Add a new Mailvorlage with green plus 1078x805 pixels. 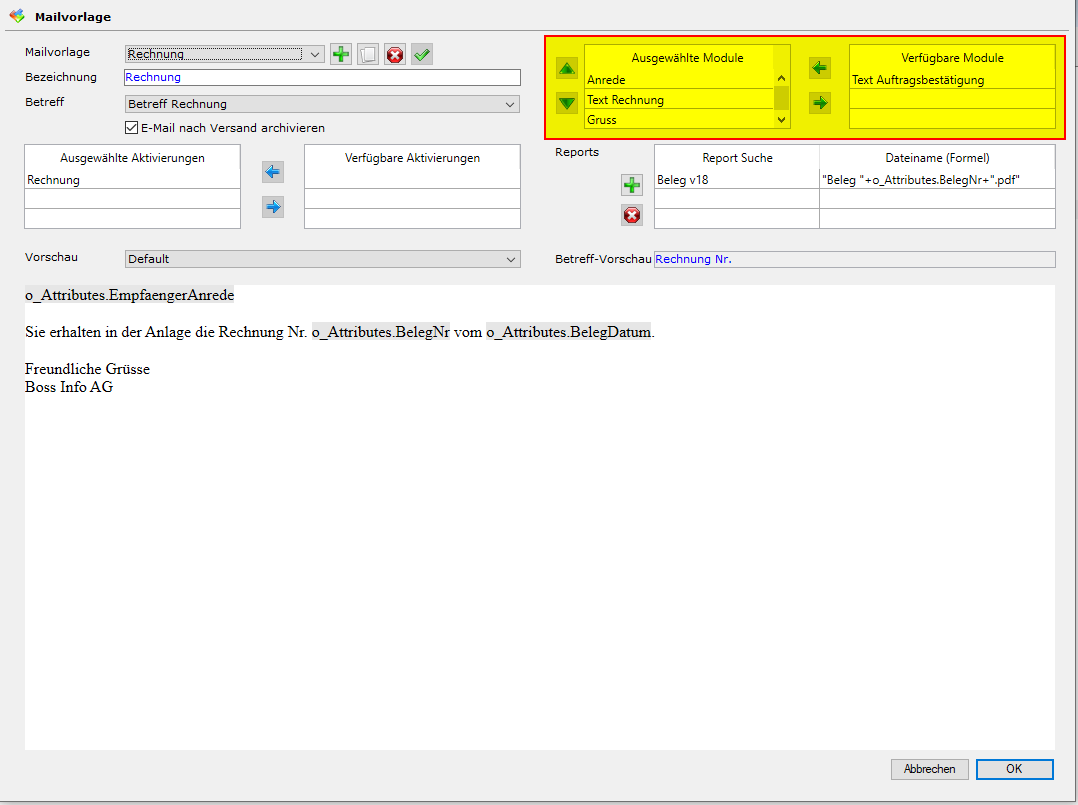341,54
